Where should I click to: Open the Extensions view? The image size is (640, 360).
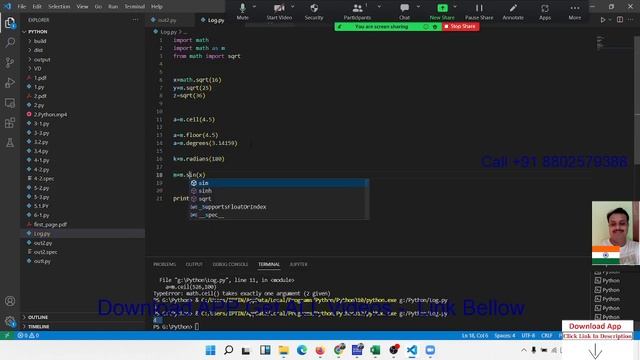point(10,122)
